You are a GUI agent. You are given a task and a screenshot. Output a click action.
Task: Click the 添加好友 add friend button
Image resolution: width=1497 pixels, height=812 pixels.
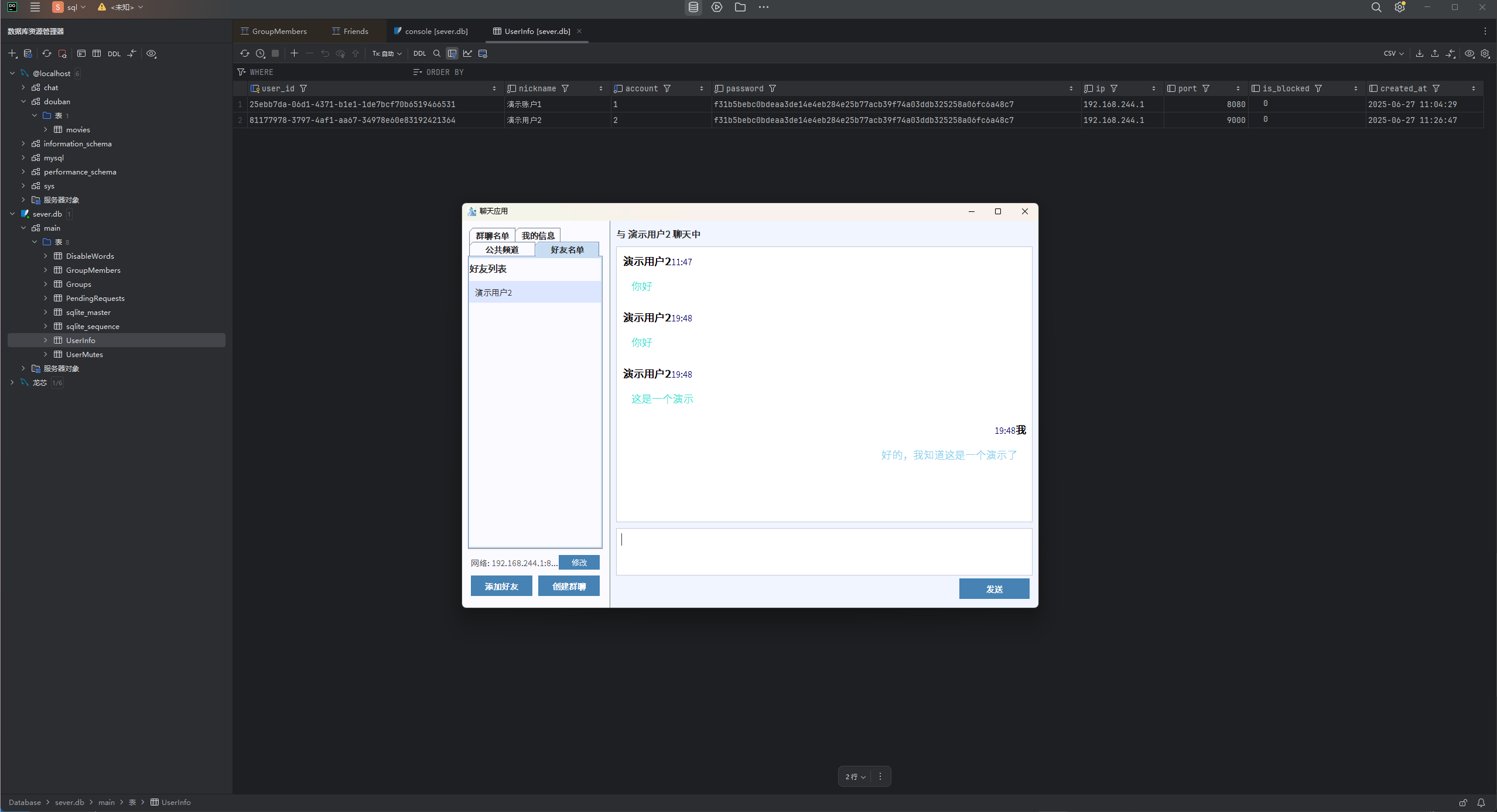click(x=501, y=586)
